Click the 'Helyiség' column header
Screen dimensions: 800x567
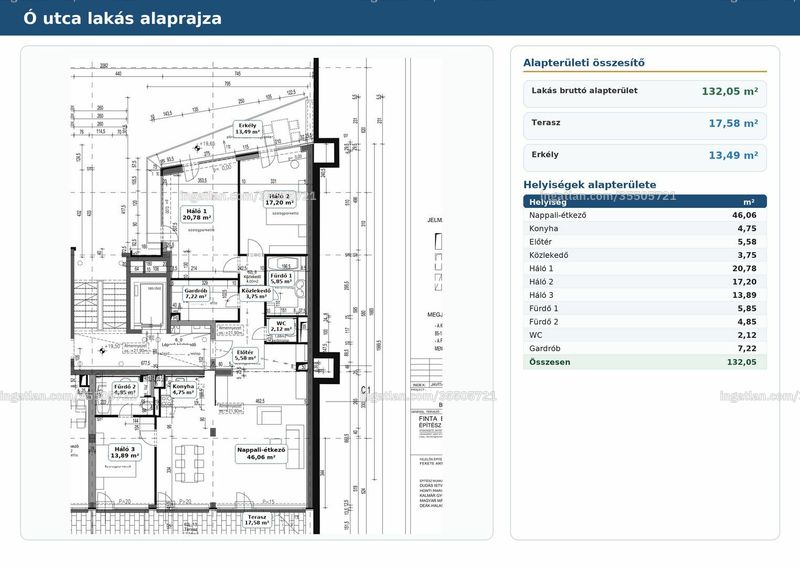pyautogui.click(x=547, y=202)
